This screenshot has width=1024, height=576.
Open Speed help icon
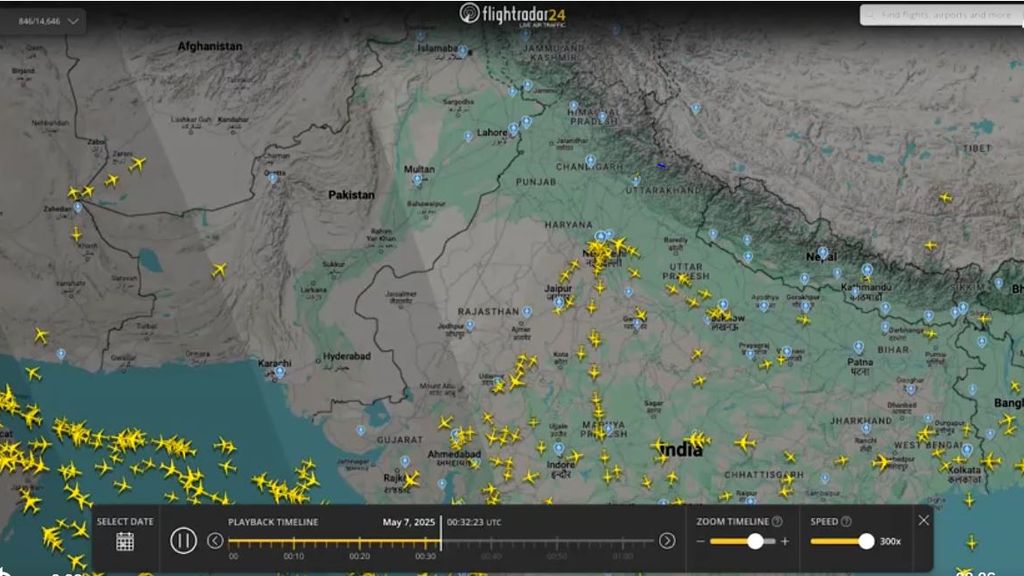pos(846,521)
